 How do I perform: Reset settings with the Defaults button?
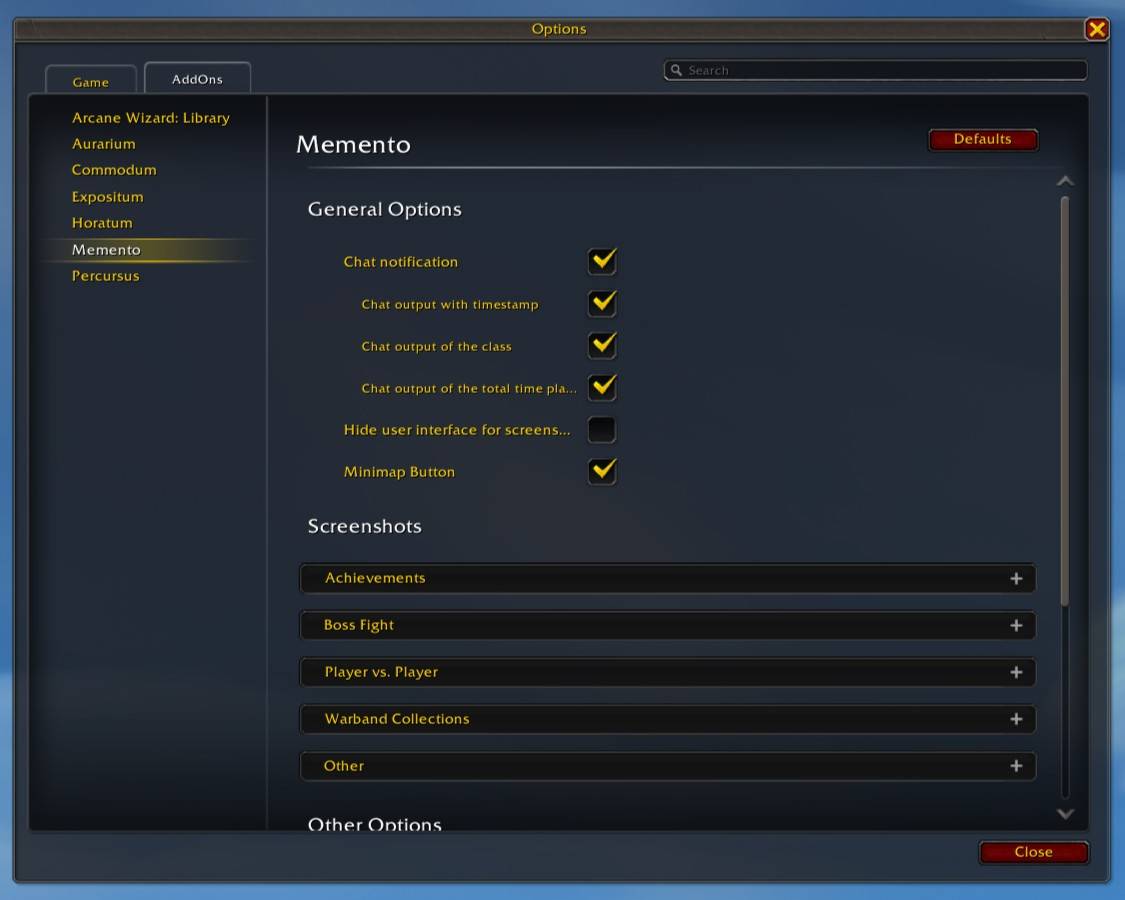point(983,139)
